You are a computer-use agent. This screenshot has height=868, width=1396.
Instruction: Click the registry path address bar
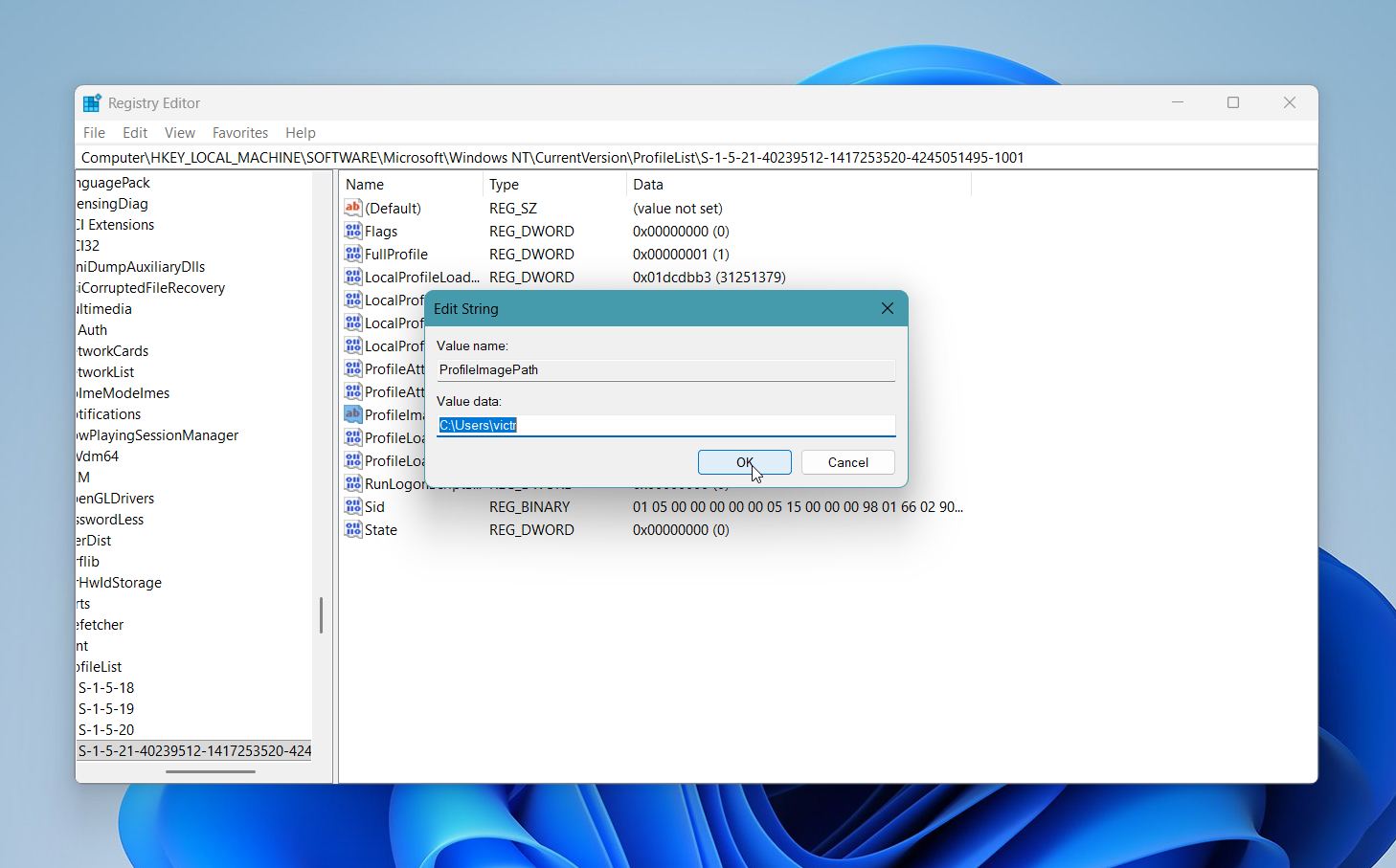click(x=696, y=158)
